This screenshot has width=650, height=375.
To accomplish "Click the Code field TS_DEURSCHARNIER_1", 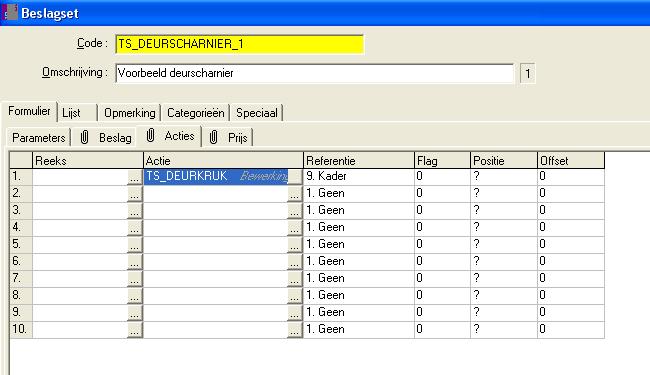I will [x=240, y=44].
